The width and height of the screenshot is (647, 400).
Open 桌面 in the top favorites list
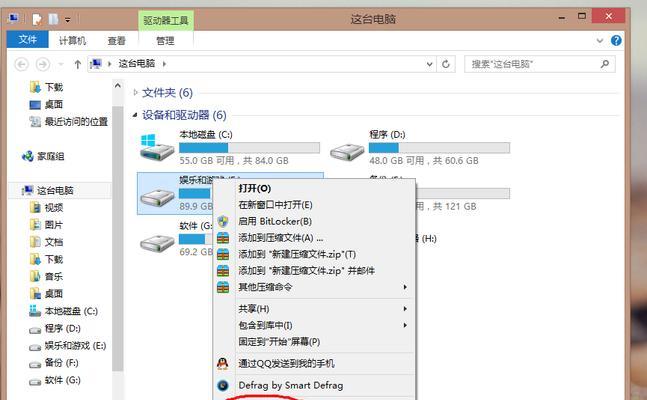(x=54, y=104)
